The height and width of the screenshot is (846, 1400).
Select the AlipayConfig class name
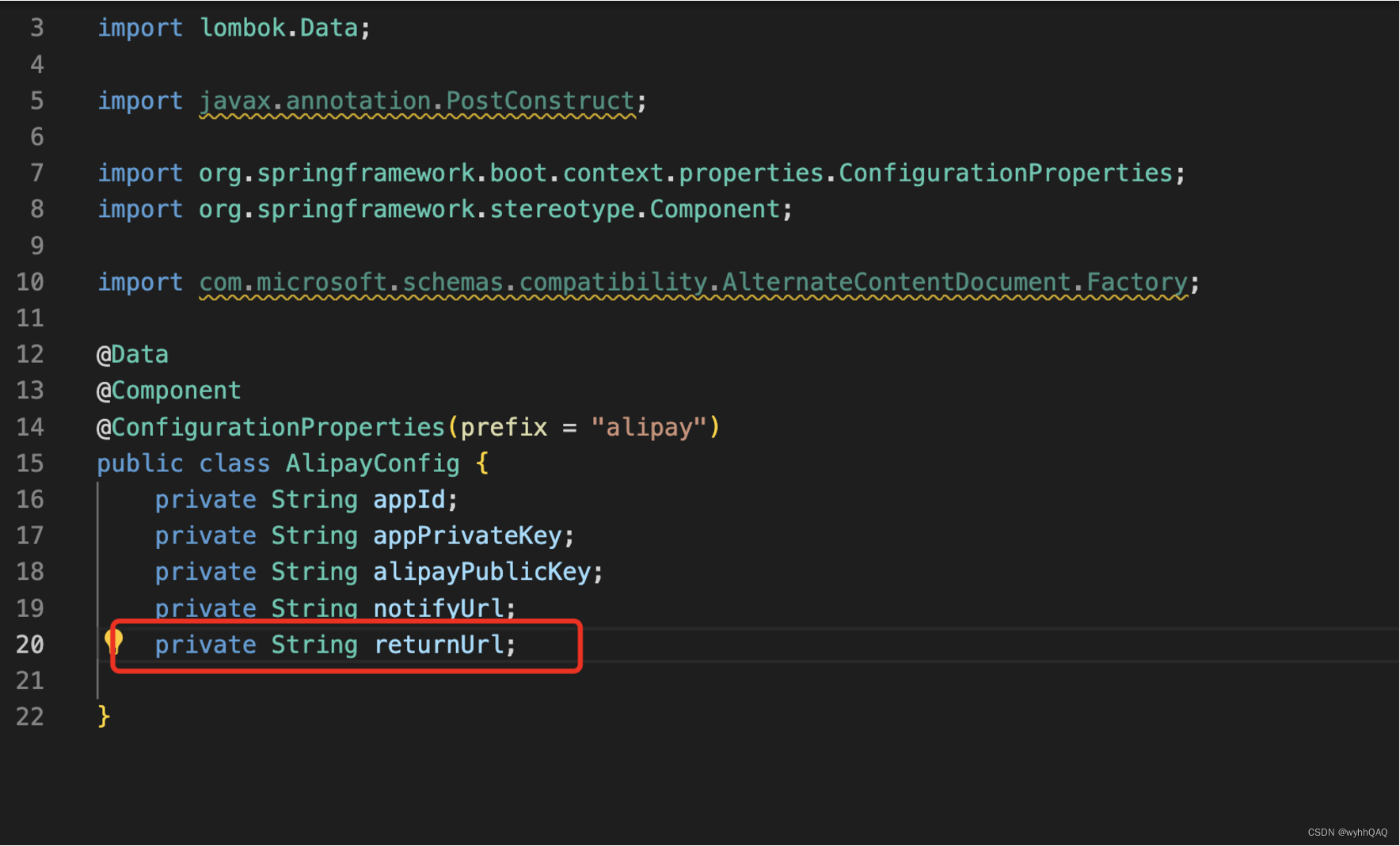pyautogui.click(x=371, y=463)
